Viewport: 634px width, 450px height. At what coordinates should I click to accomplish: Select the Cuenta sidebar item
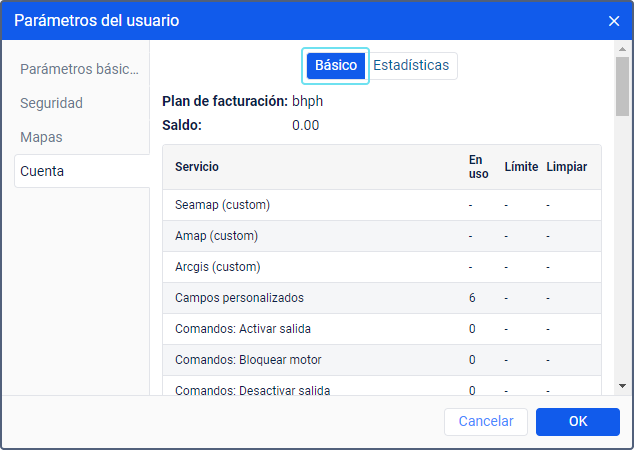click(x=42, y=171)
